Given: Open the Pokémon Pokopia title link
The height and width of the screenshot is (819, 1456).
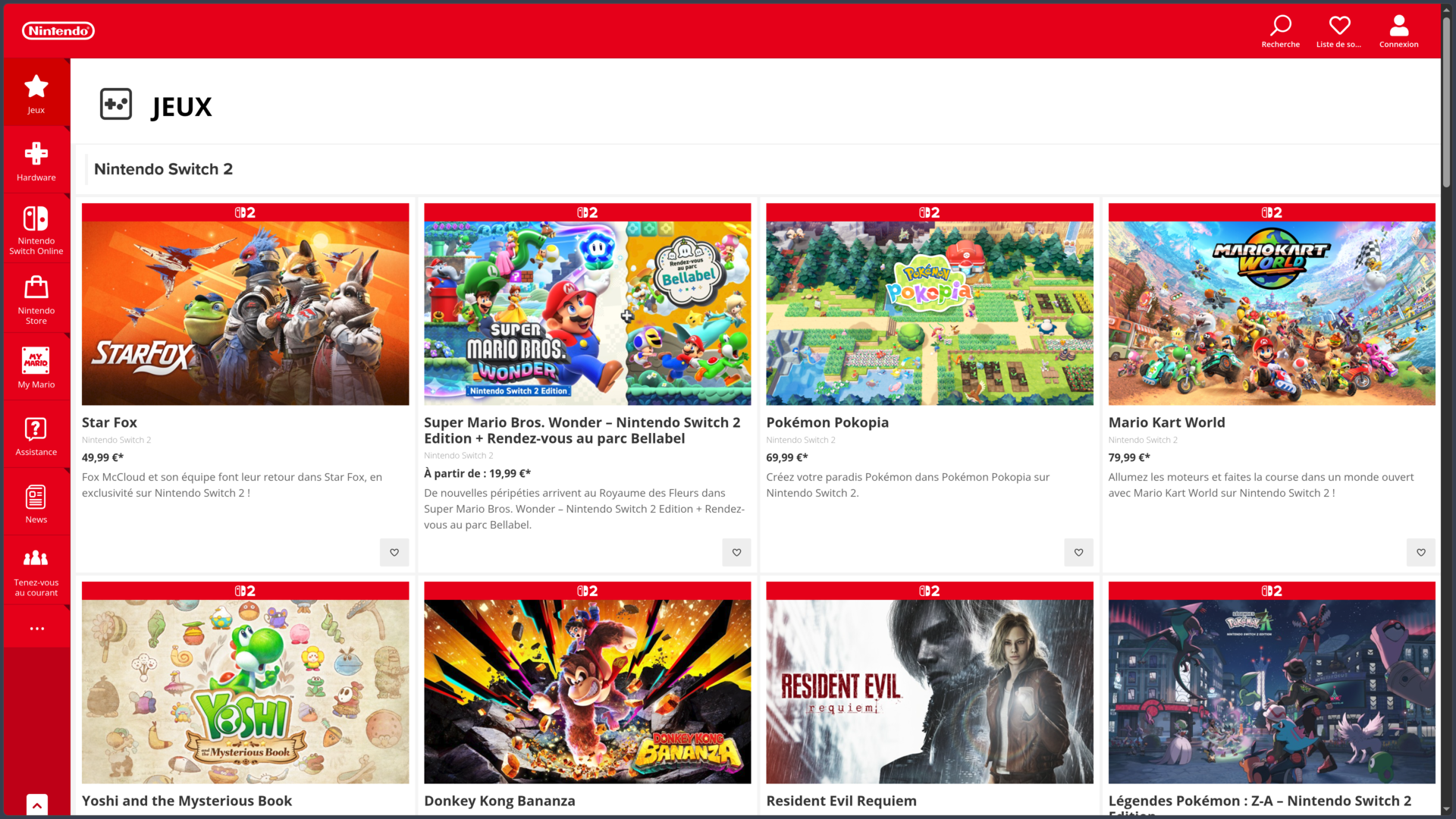Looking at the screenshot, I should point(827,422).
